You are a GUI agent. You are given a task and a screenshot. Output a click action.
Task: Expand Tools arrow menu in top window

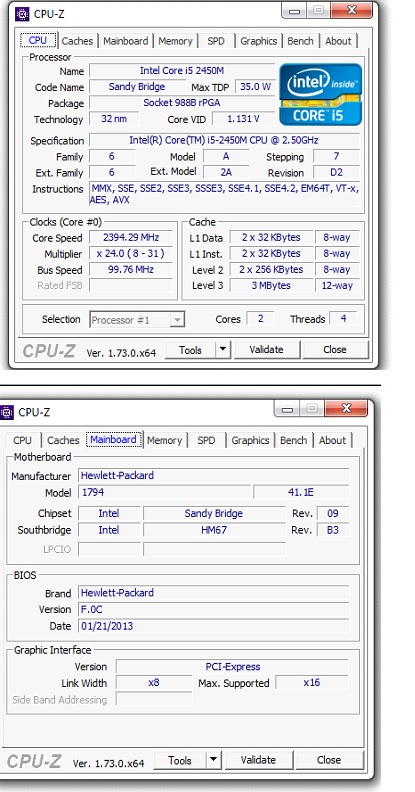(x=223, y=350)
